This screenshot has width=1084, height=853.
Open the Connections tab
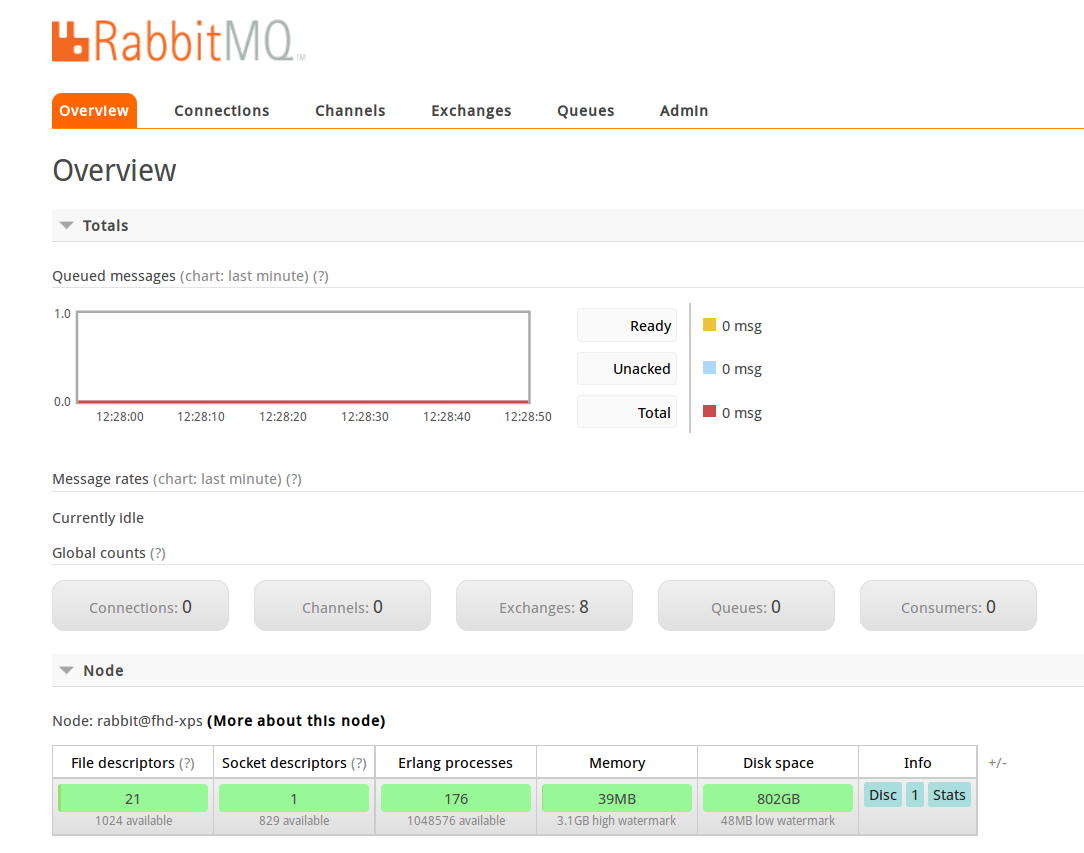221,110
